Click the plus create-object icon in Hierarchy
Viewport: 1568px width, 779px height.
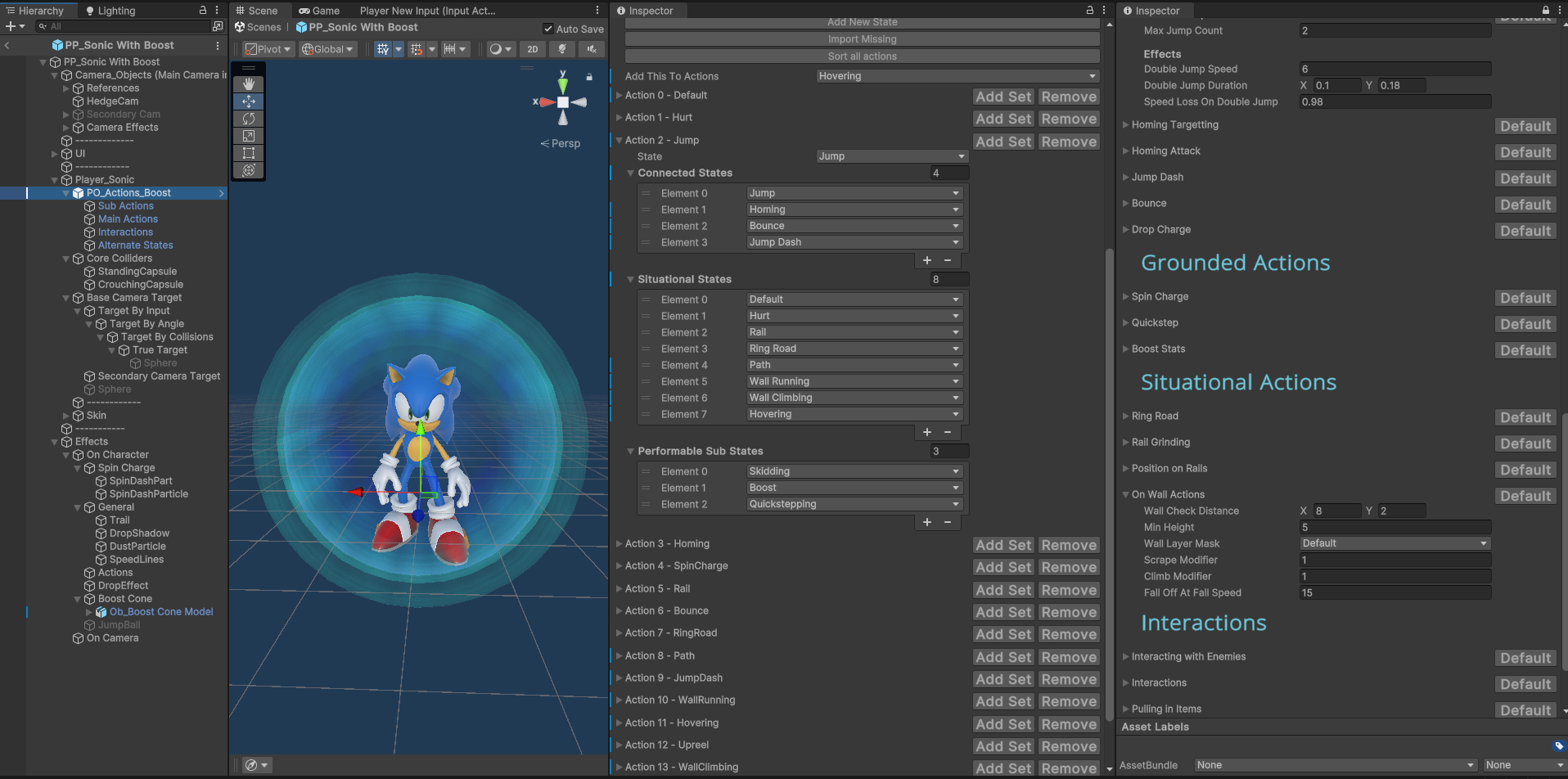click(11, 26)
